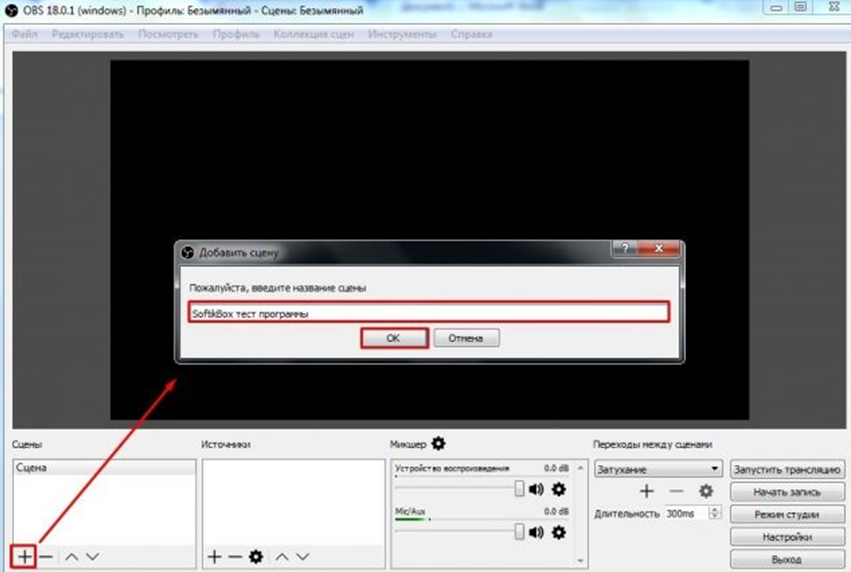
Task: Click Запустить трансляцию button
Action: 787,469
